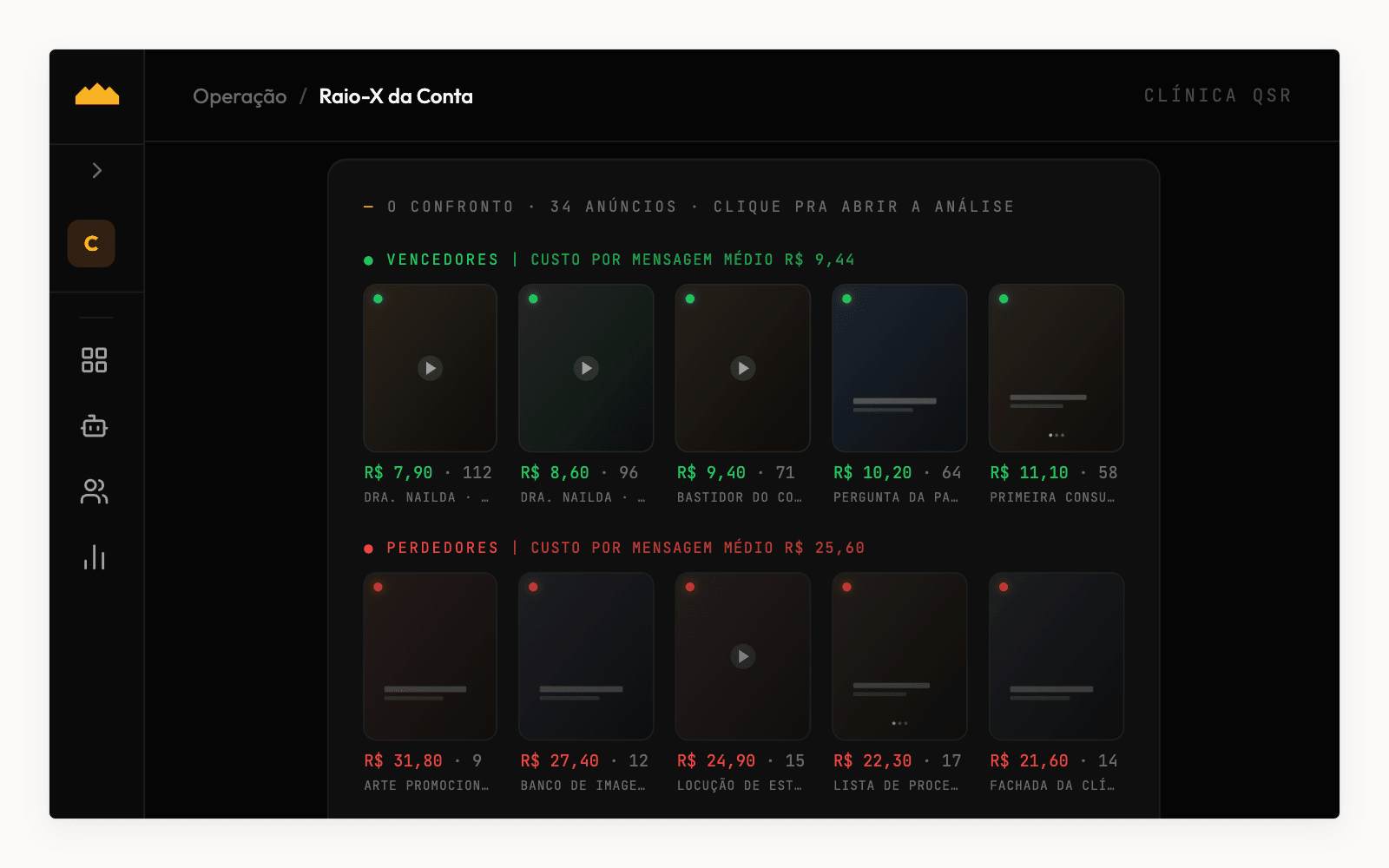
Task: Click the "R$ 9,44" winners average cost
Action: (820, 260)
